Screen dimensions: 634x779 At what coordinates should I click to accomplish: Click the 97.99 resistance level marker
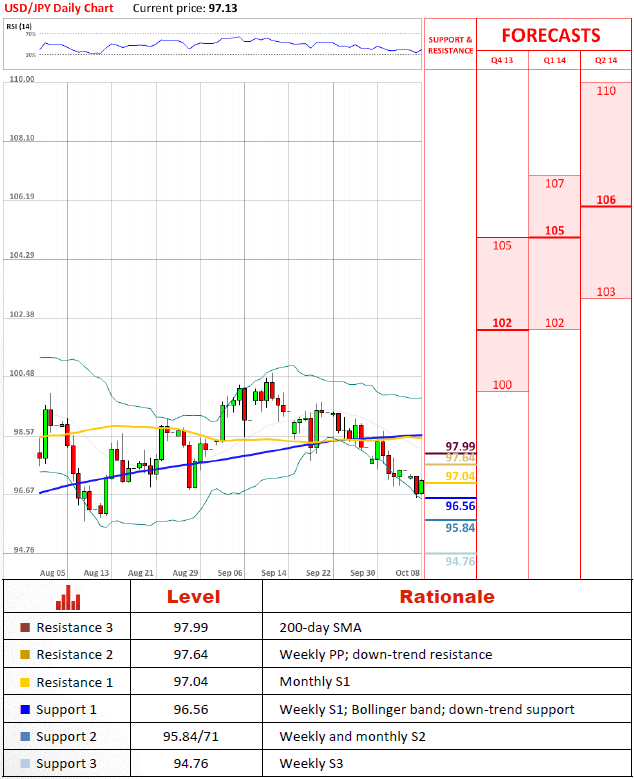coord(460,446)
